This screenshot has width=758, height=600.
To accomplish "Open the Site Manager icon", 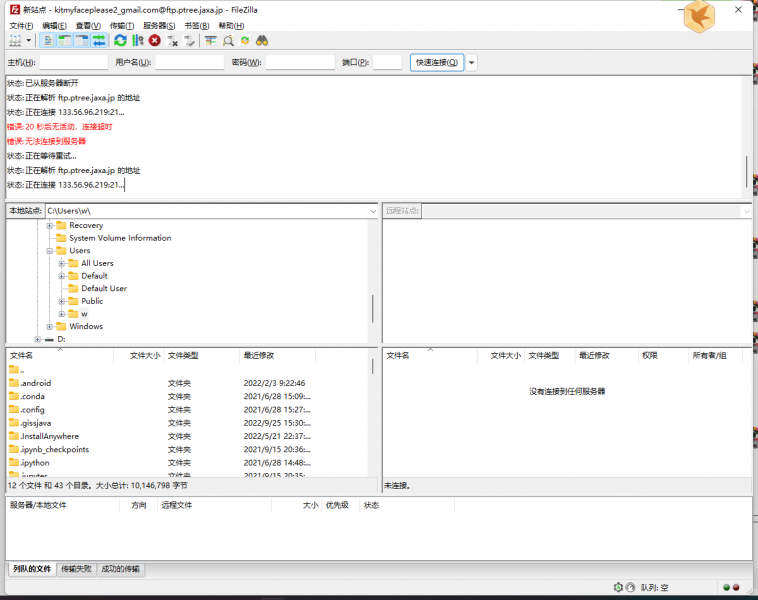I will [15, 41].
